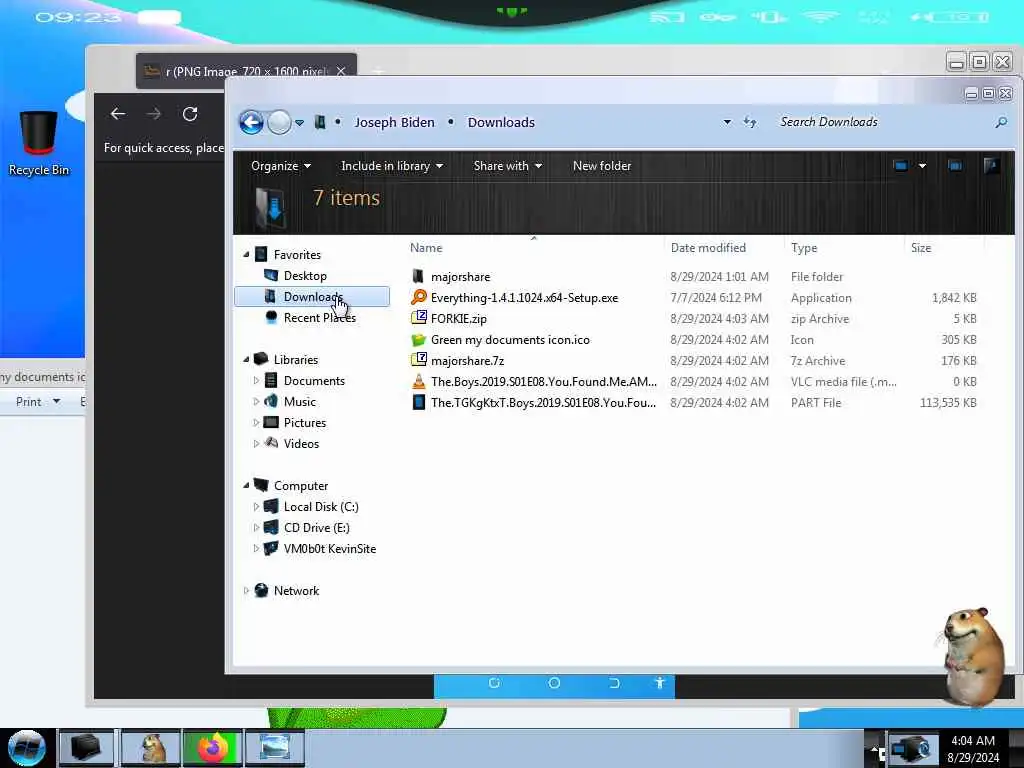Select Everything-1.4.1.1024.x64-Setup.exe icon
Viewport: 1024px width, 768px height.
(418, 297)
